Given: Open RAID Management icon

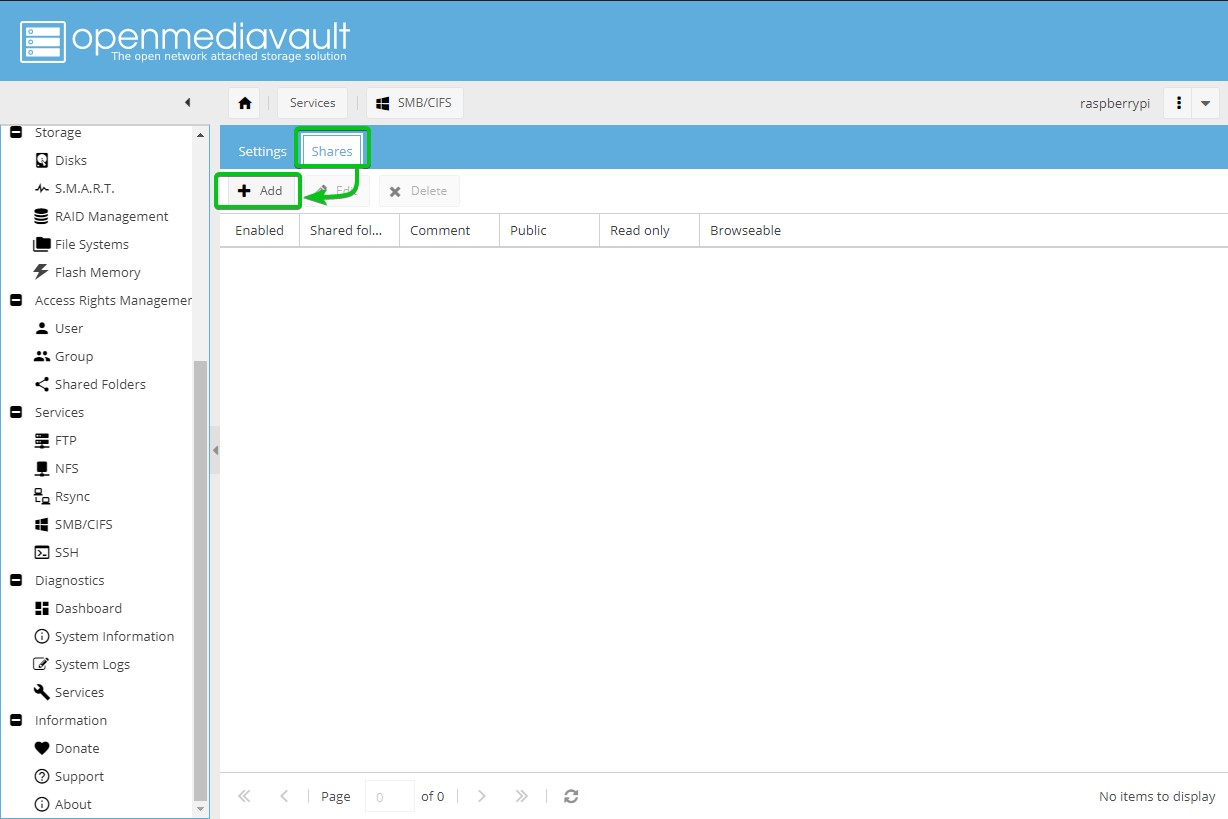Looking at the screenshot, I should pyautogui.click(x=42, y=216).
